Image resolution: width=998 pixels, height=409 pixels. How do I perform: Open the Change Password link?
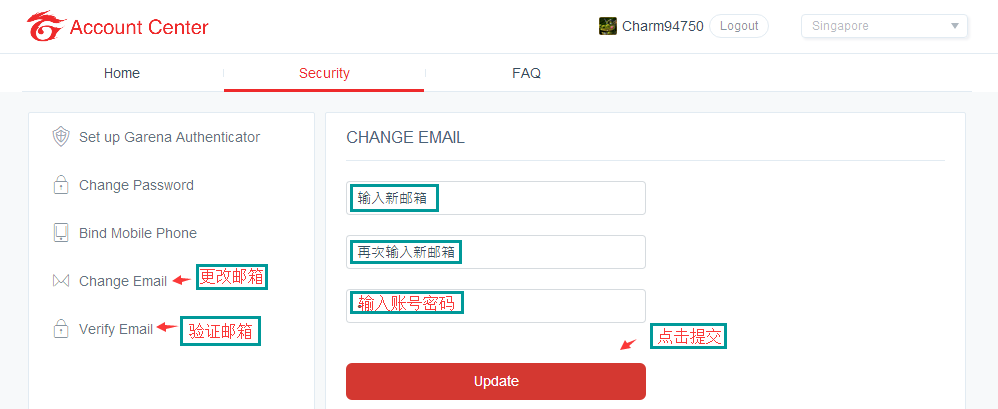[x=136, y=185]
